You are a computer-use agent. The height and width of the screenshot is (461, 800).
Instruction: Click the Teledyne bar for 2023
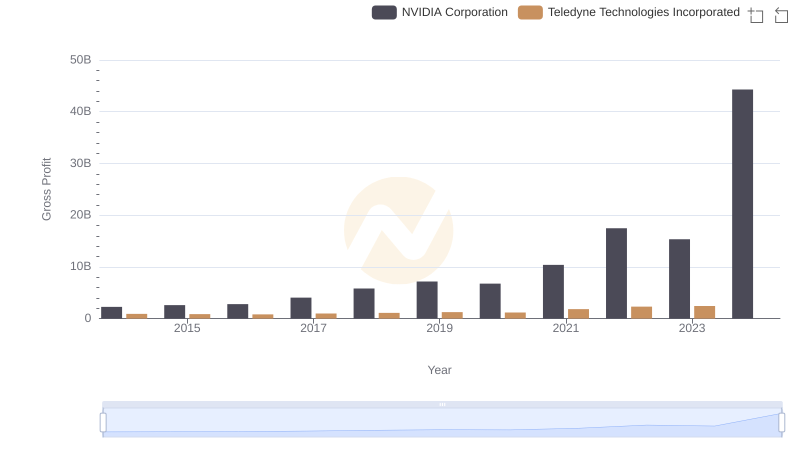[705, 312]
